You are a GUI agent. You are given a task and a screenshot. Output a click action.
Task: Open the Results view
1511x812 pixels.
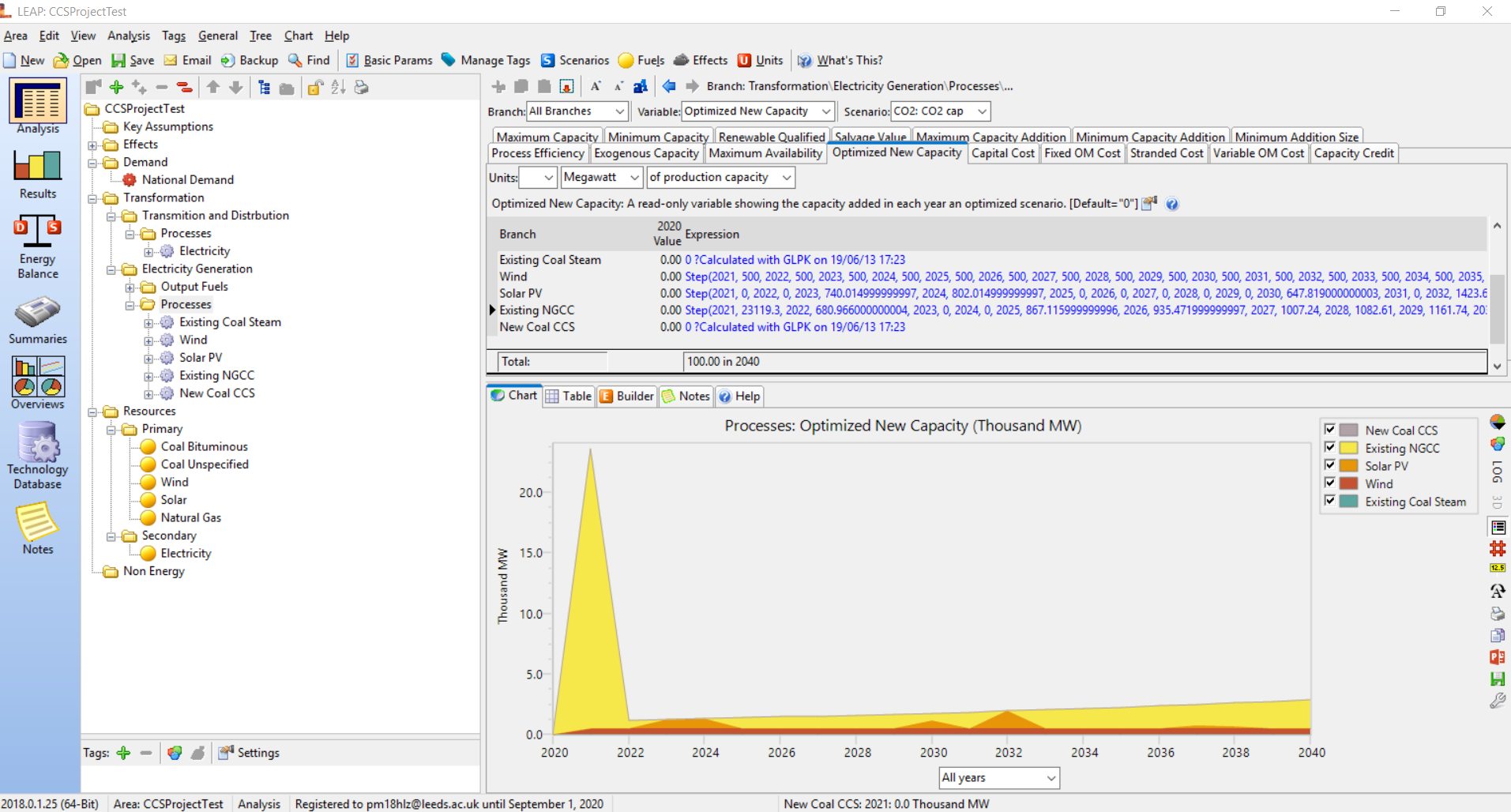pyautogui.click(x=38, y=174)
